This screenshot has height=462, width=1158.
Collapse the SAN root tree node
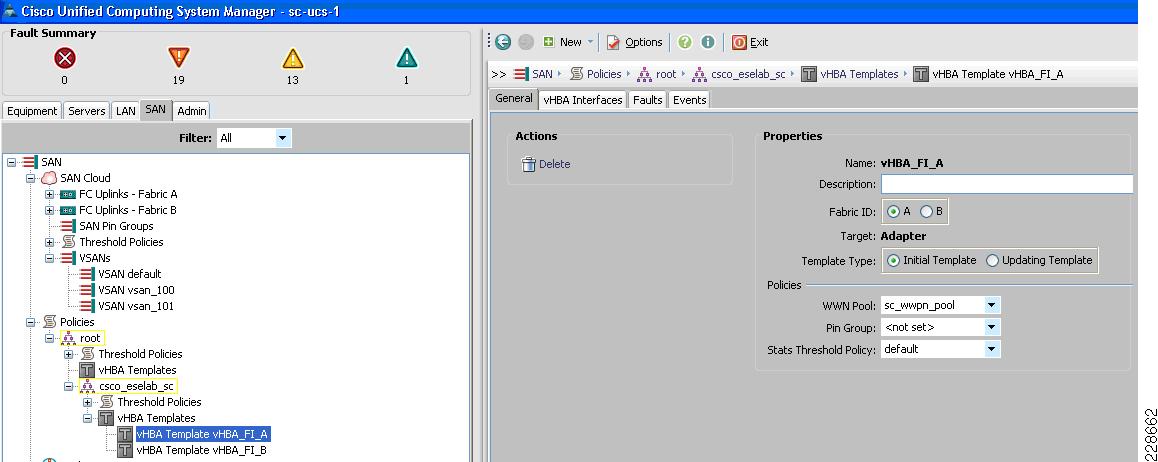(x=12, y=162)
